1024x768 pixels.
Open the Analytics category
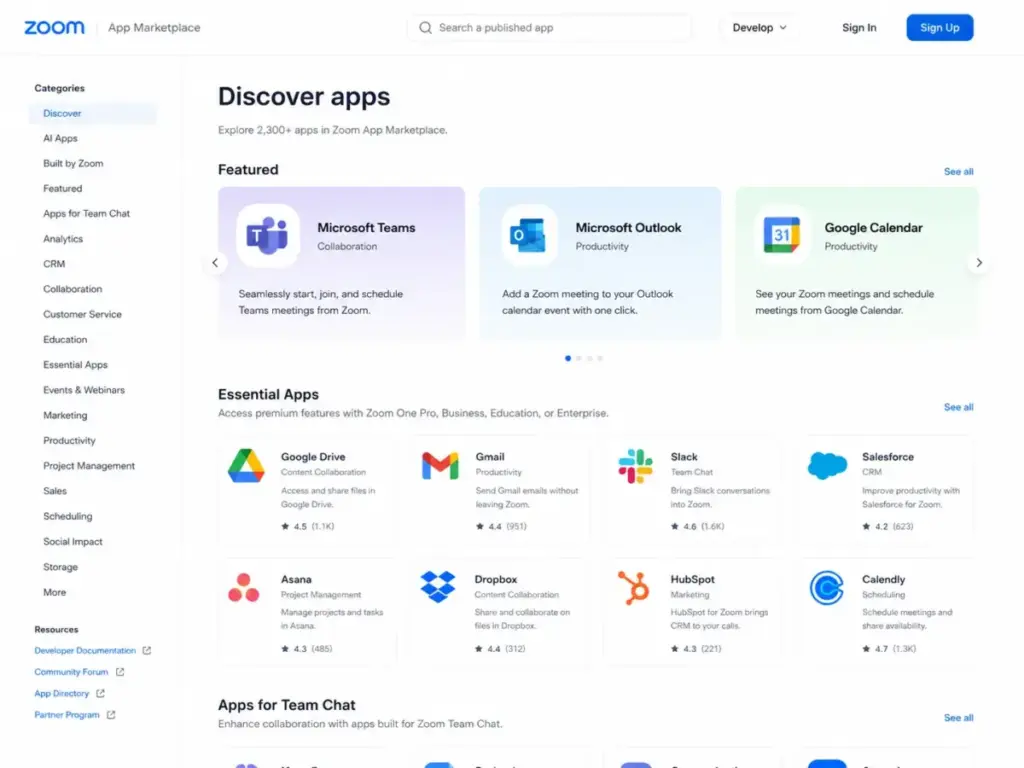pyautogui.click(x=63, y=239)
